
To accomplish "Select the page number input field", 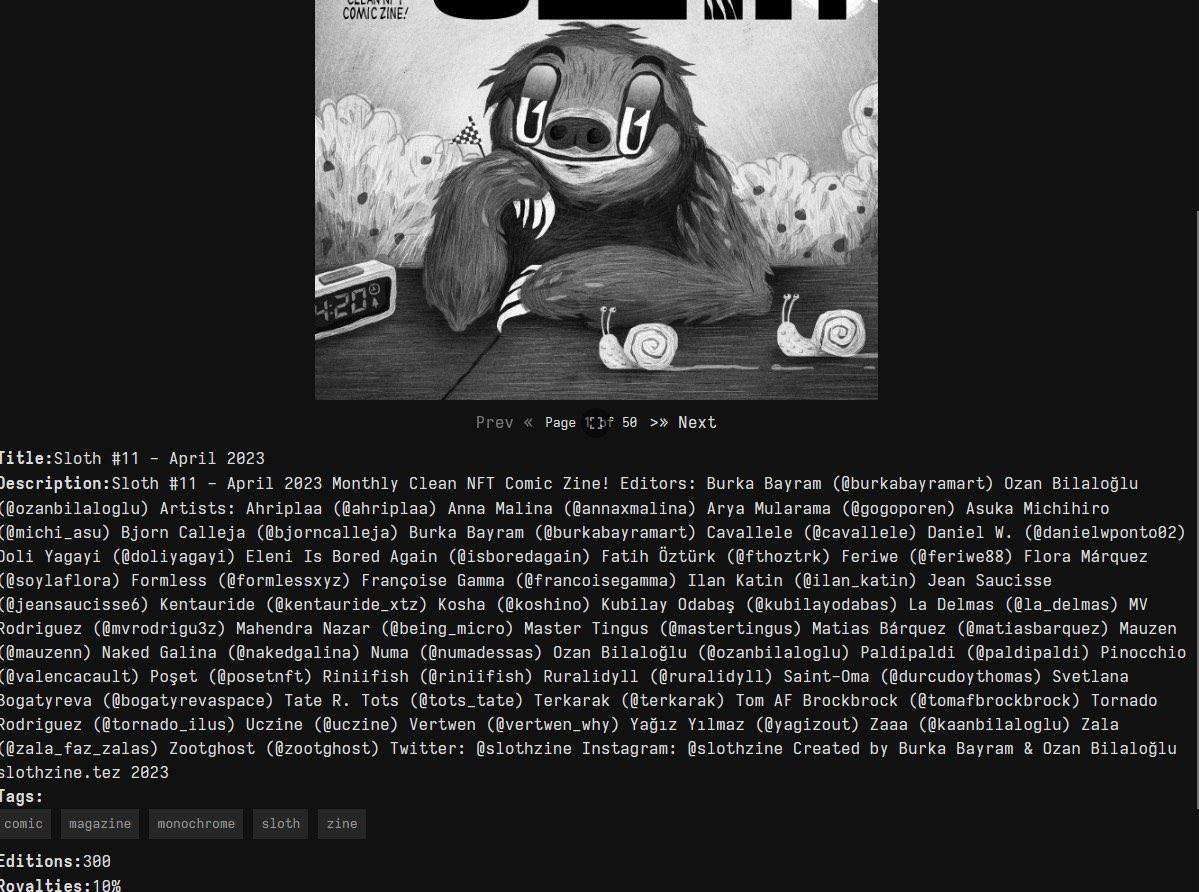I will [x=596, y=422].
